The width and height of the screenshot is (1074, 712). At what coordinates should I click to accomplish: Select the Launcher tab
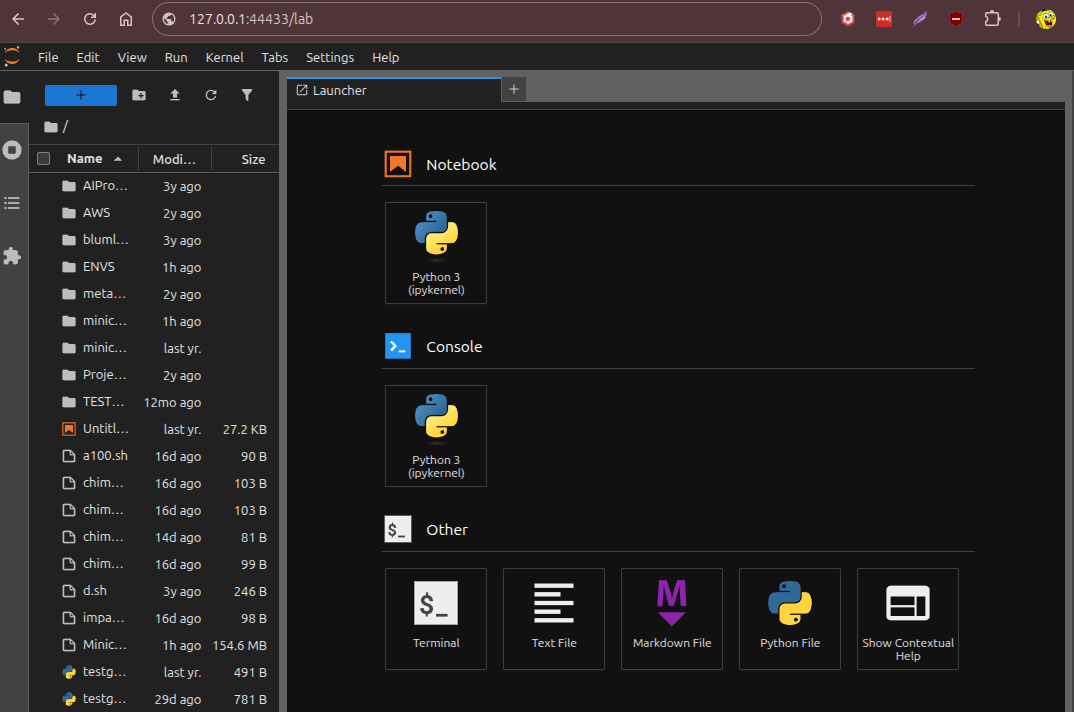pos(394,90)
